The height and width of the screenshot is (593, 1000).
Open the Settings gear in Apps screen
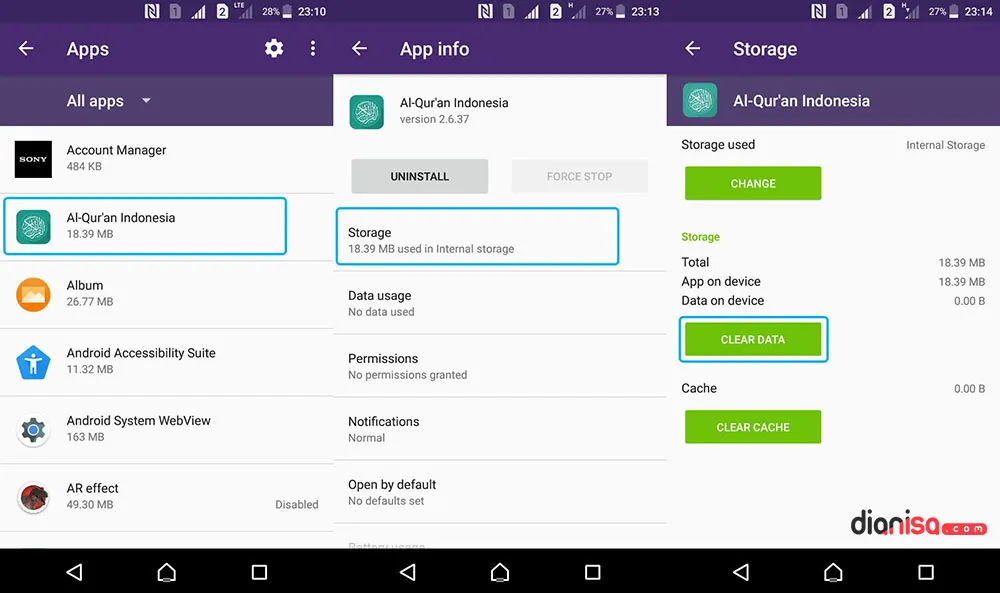(x=273, y=48)
